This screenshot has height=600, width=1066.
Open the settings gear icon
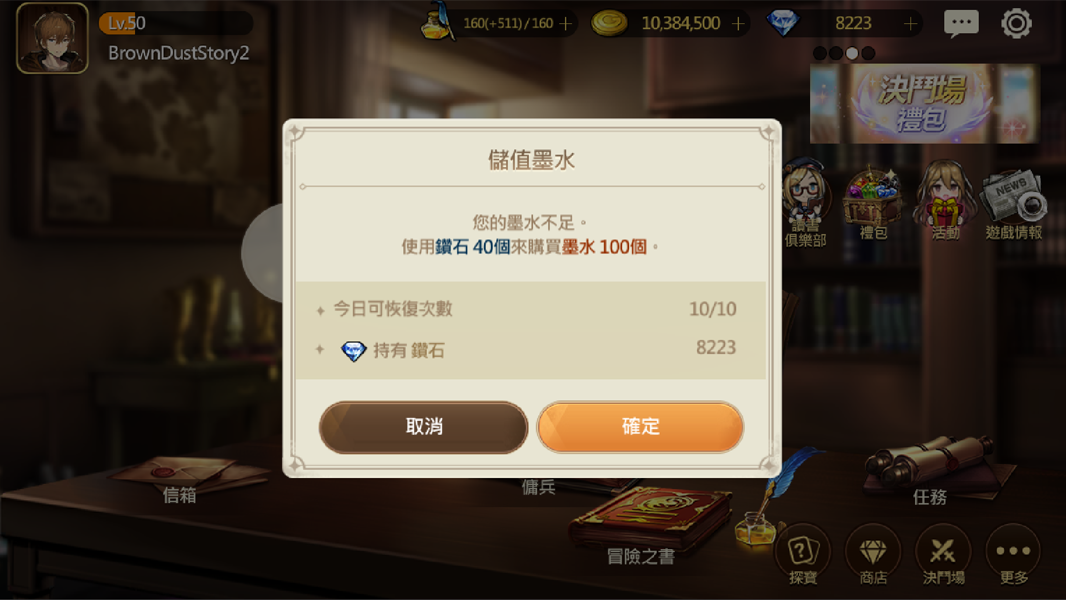[x=1016, y=23]
